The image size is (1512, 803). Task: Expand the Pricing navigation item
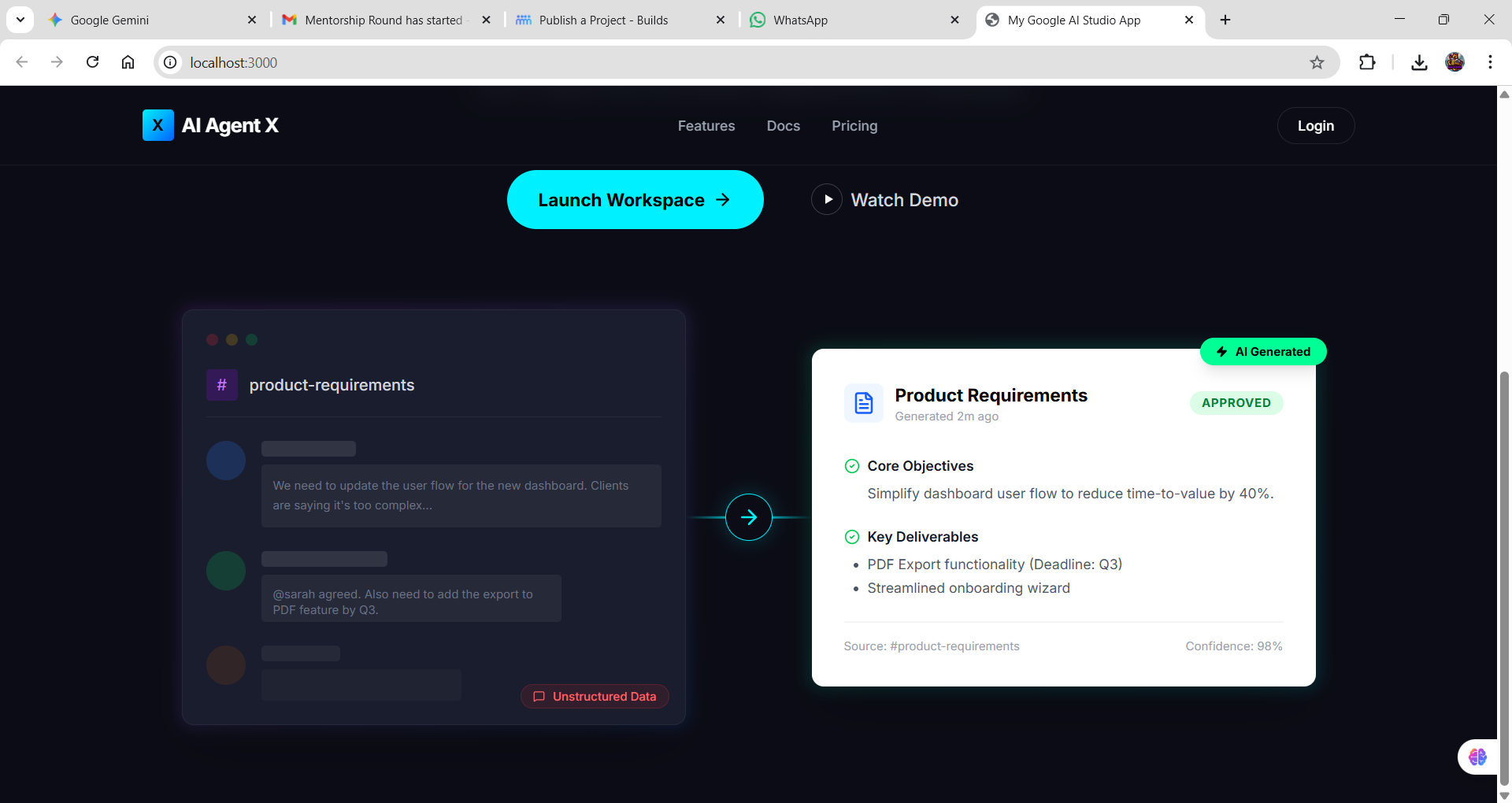point(854,125)
